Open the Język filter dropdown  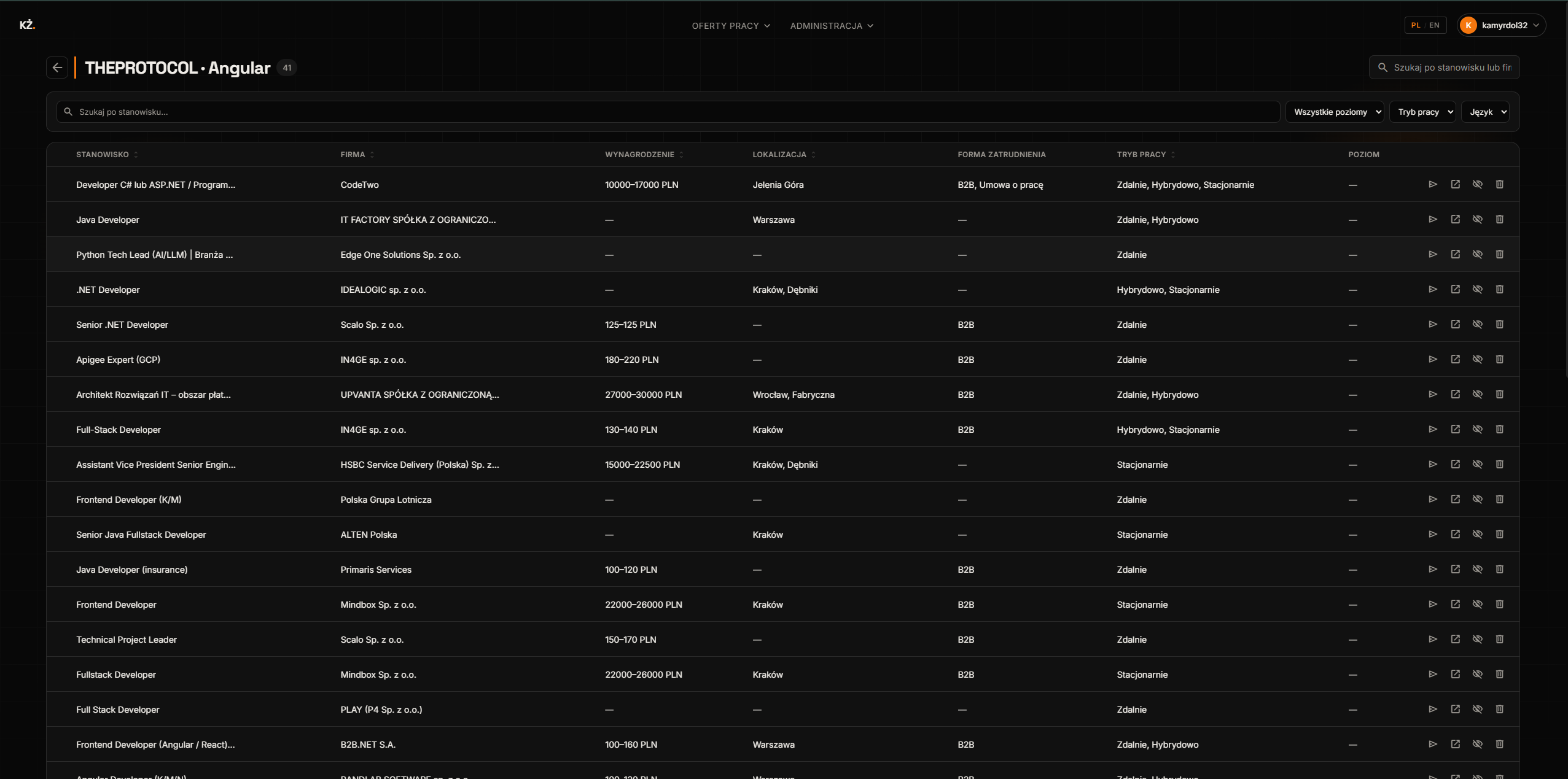tap(1485, 112)
